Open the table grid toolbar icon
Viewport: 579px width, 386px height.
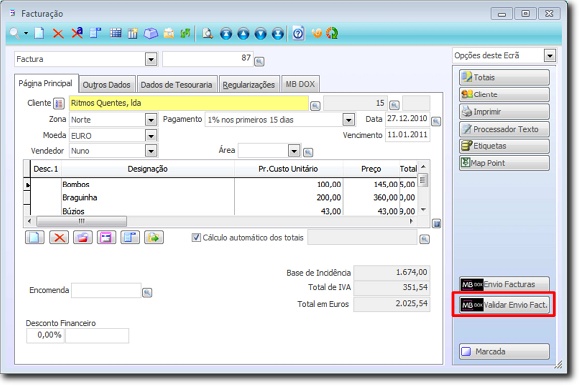pyautogui.click(x=115, y=34)
